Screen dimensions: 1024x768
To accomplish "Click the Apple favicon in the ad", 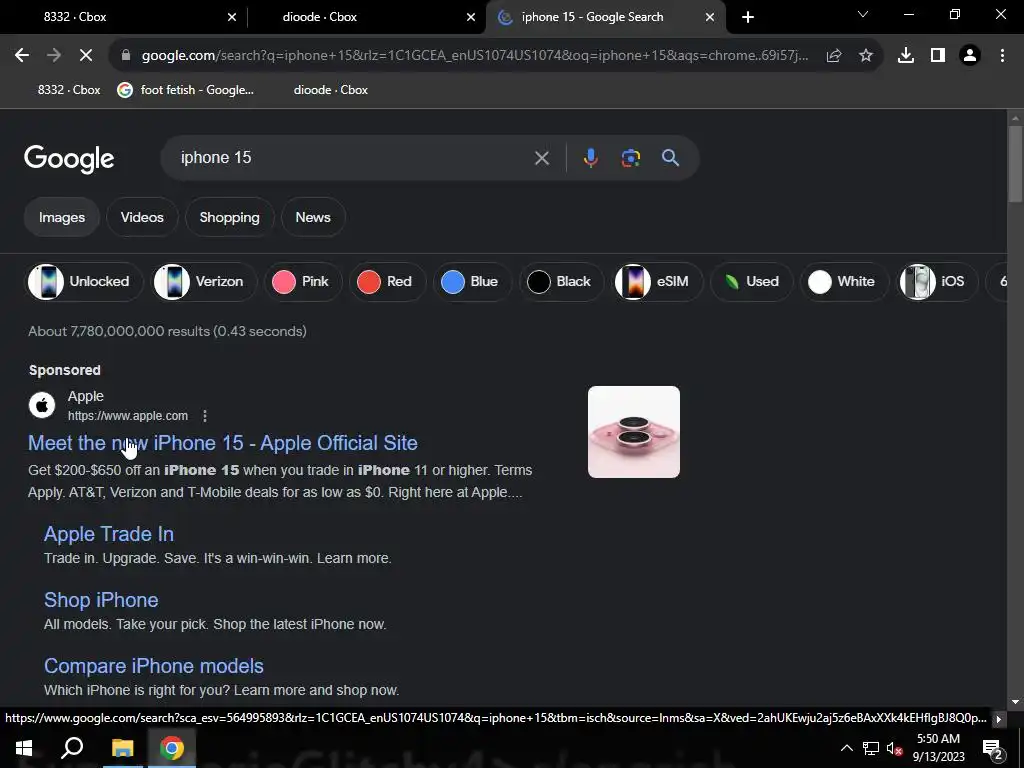I will pos(42,405).
